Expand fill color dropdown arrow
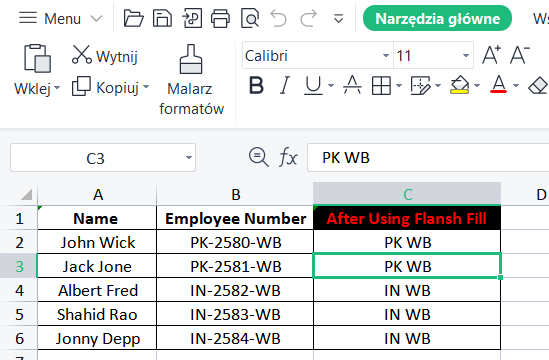Viewport: 549px width, 360px height. [477, 85]
